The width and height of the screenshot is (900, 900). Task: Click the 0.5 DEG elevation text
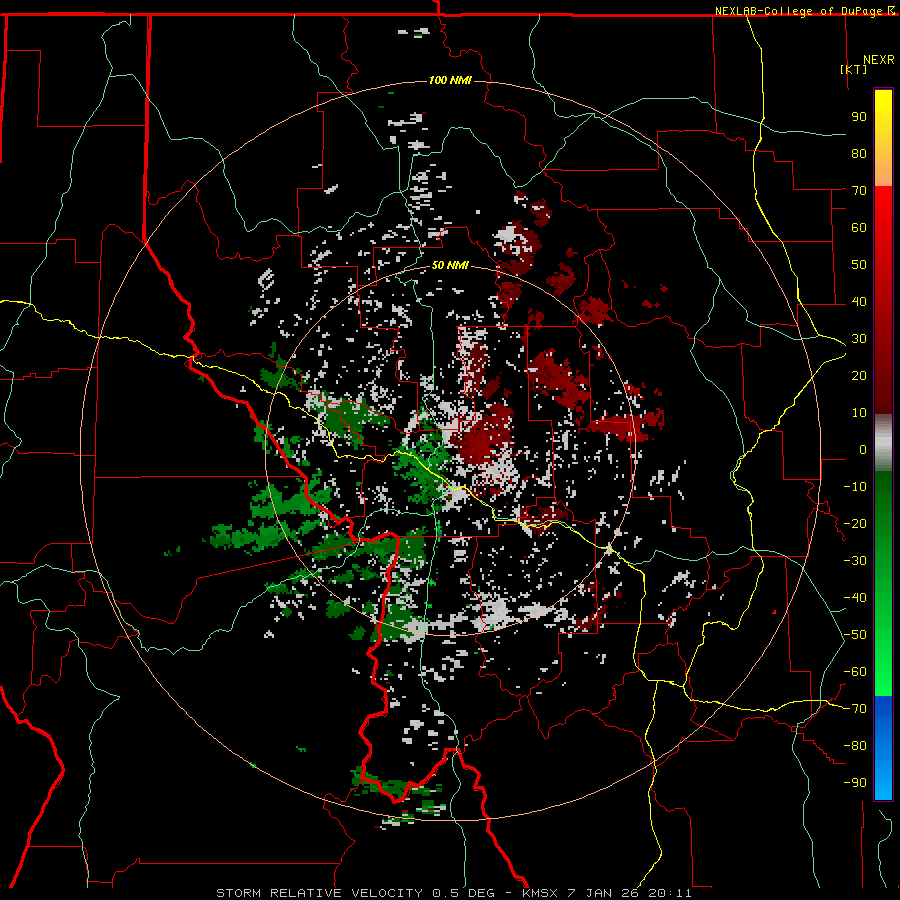[463, 893]
